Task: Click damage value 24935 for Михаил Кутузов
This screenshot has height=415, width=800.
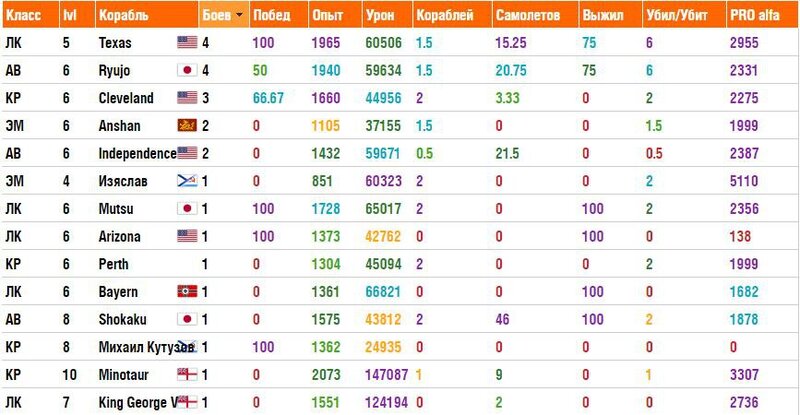Action: pos(383,347)
